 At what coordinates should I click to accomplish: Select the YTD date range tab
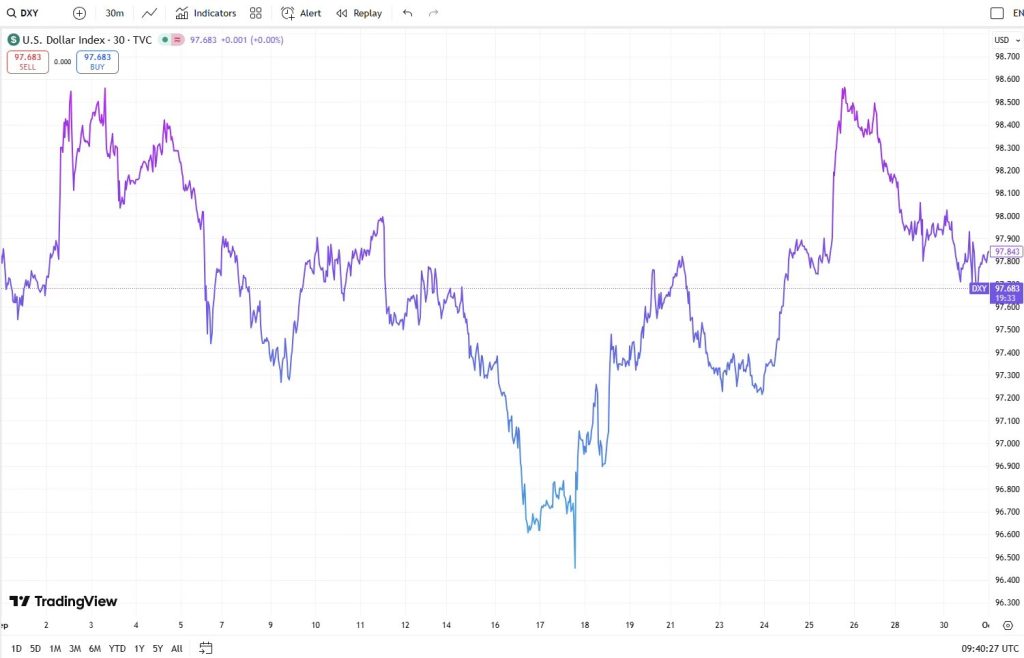tap(117, 648)
